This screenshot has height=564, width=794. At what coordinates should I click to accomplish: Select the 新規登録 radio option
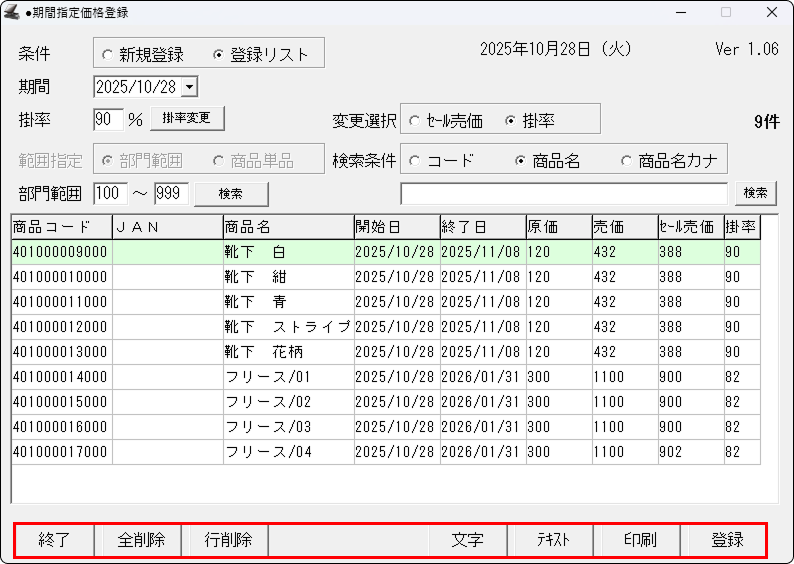108,54
